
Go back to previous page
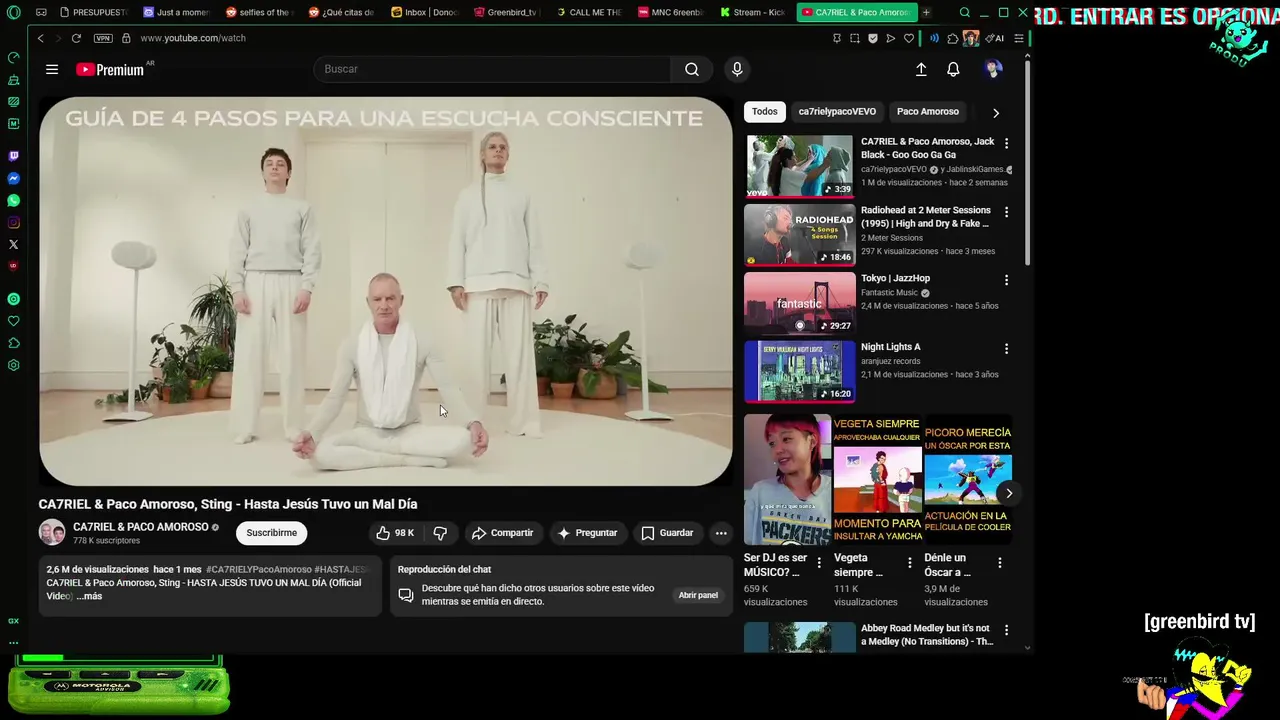point(40,38)
